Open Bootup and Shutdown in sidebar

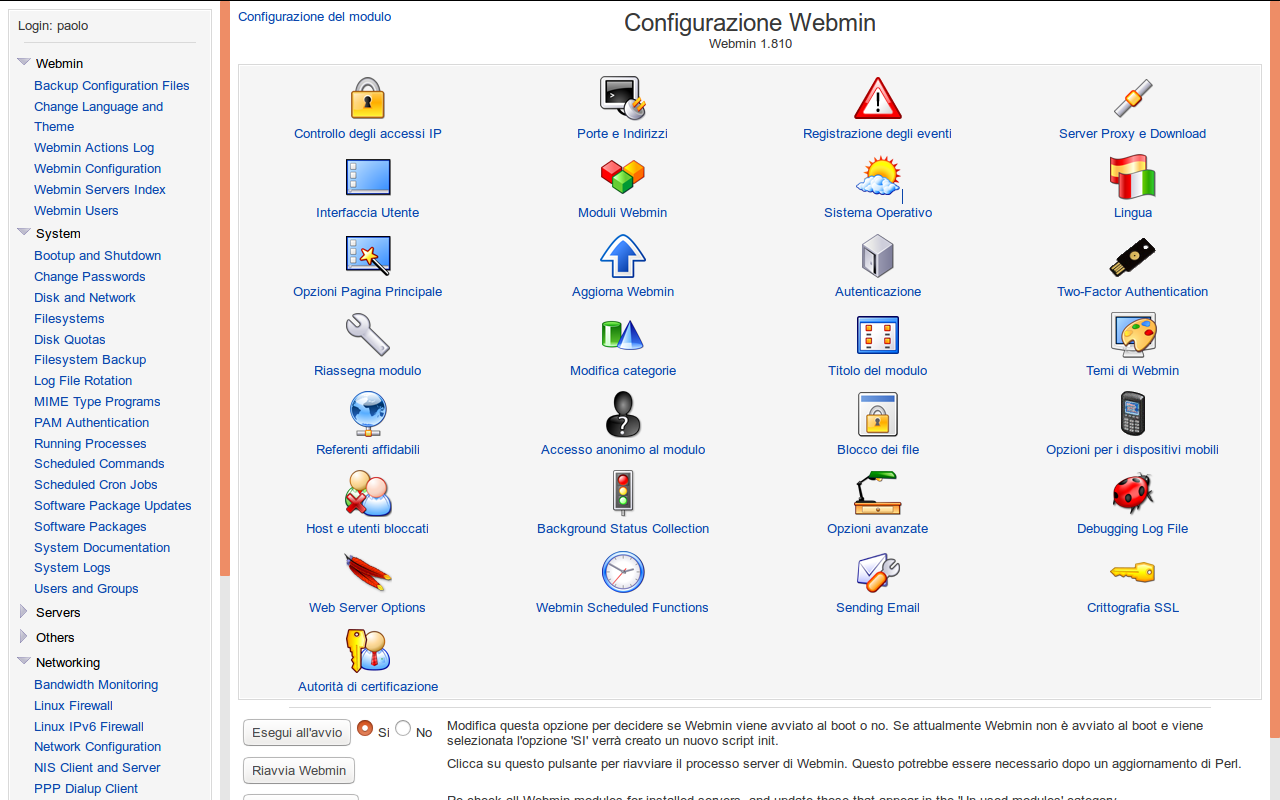click(98, 256)
